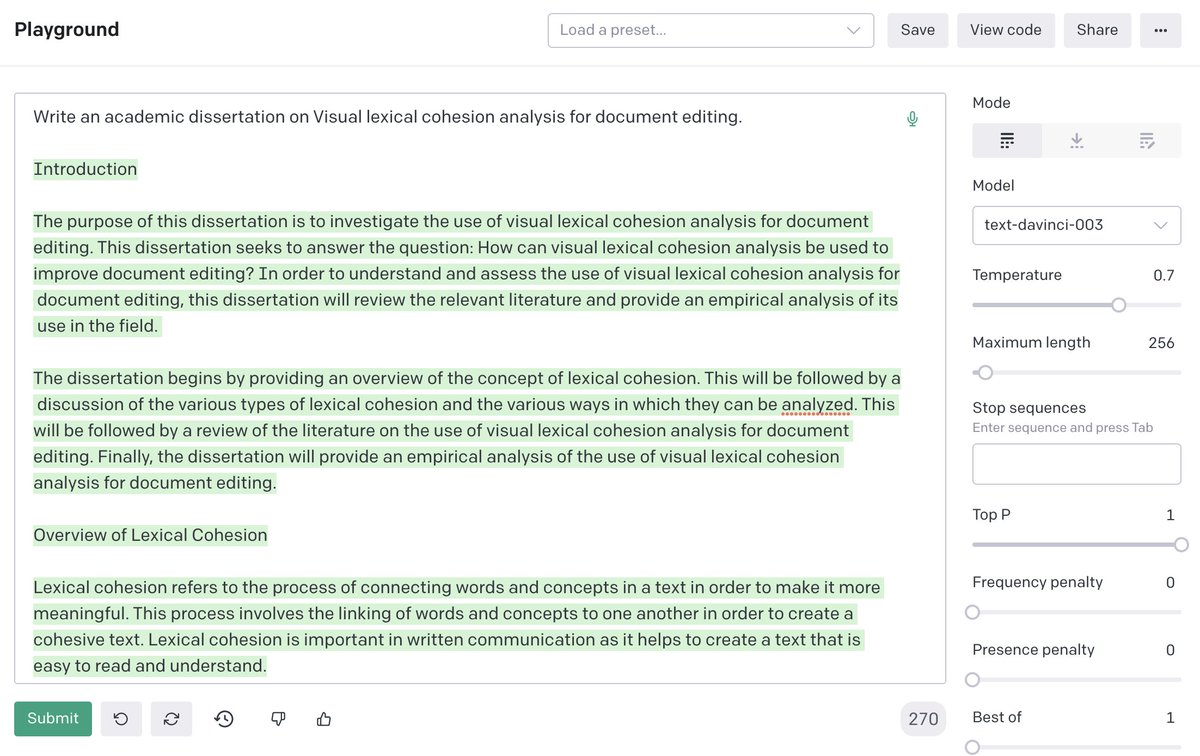Image resolution: width=1200 pixels, height=756 pixels.
Task: Click the Save button
Action: click(x=918, y=30)
